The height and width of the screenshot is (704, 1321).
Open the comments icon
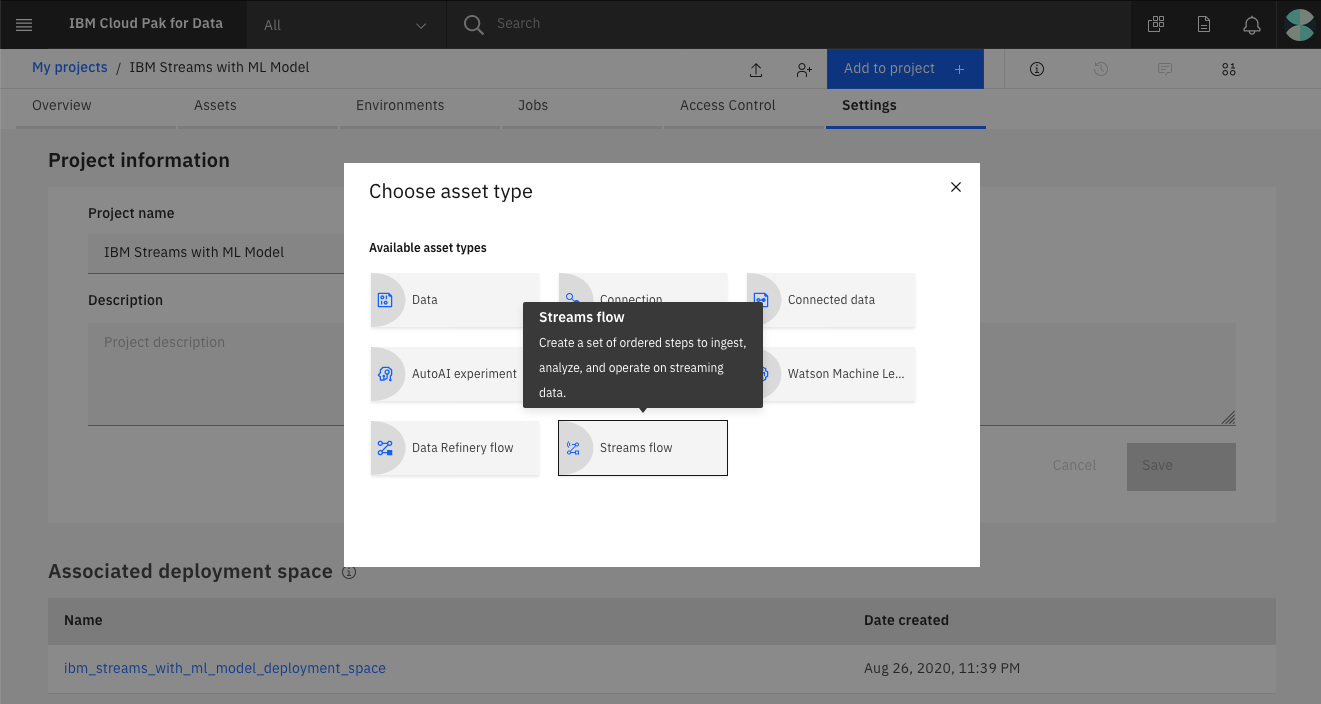coord(1165,69)
